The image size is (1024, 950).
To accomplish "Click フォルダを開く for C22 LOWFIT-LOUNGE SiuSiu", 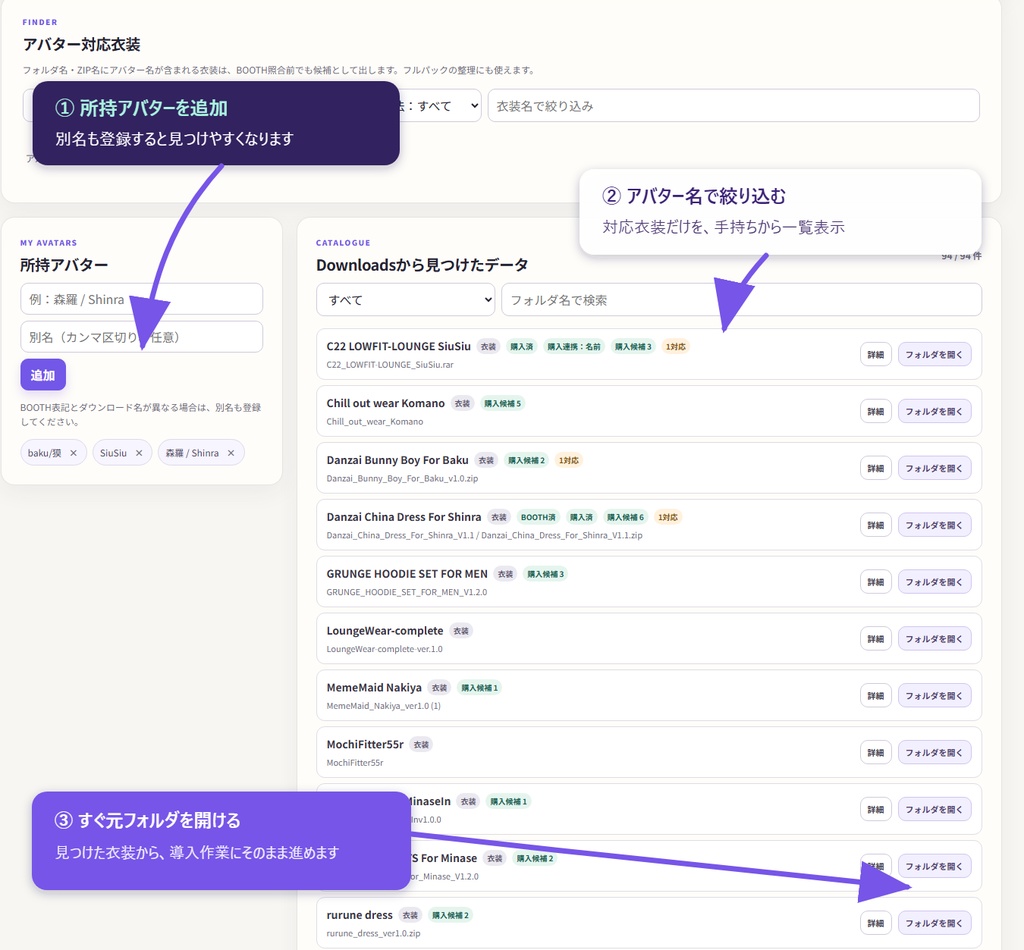I will [935, 355].
